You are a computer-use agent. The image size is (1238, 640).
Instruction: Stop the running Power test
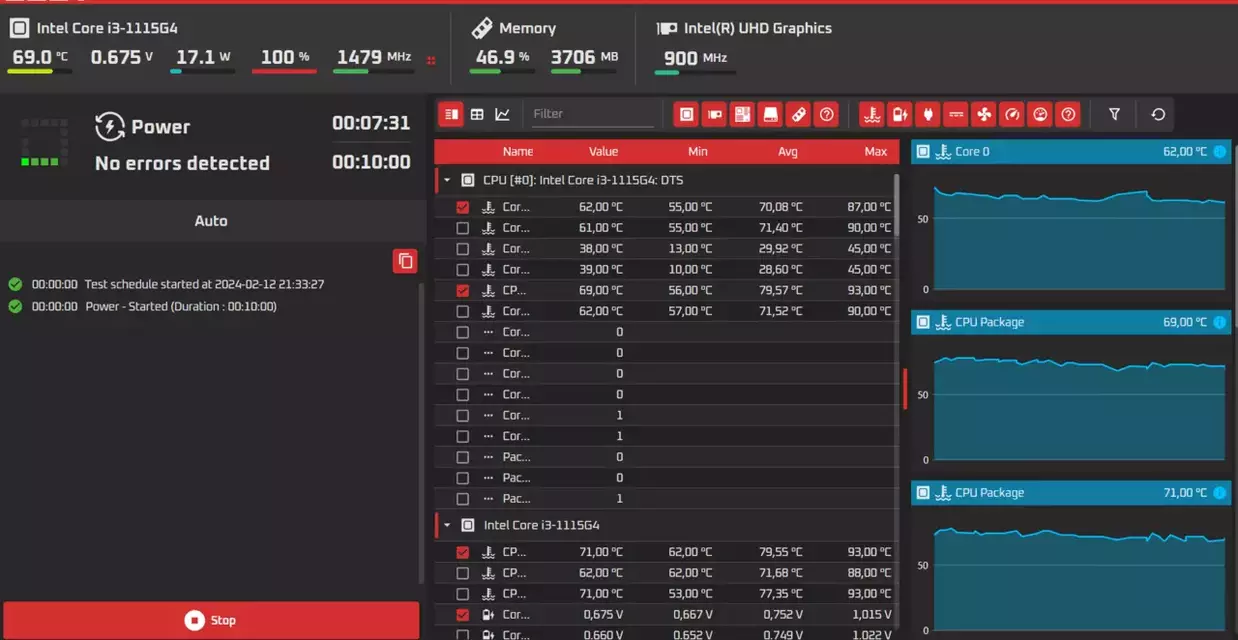click(x=211, y=620)
